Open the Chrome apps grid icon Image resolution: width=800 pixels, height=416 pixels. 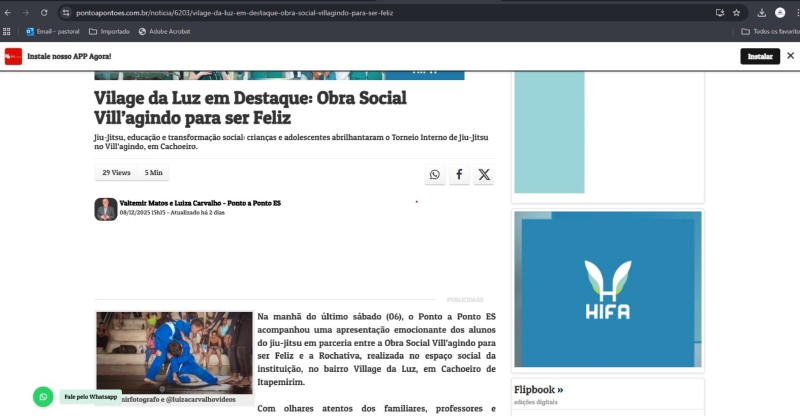10,31
